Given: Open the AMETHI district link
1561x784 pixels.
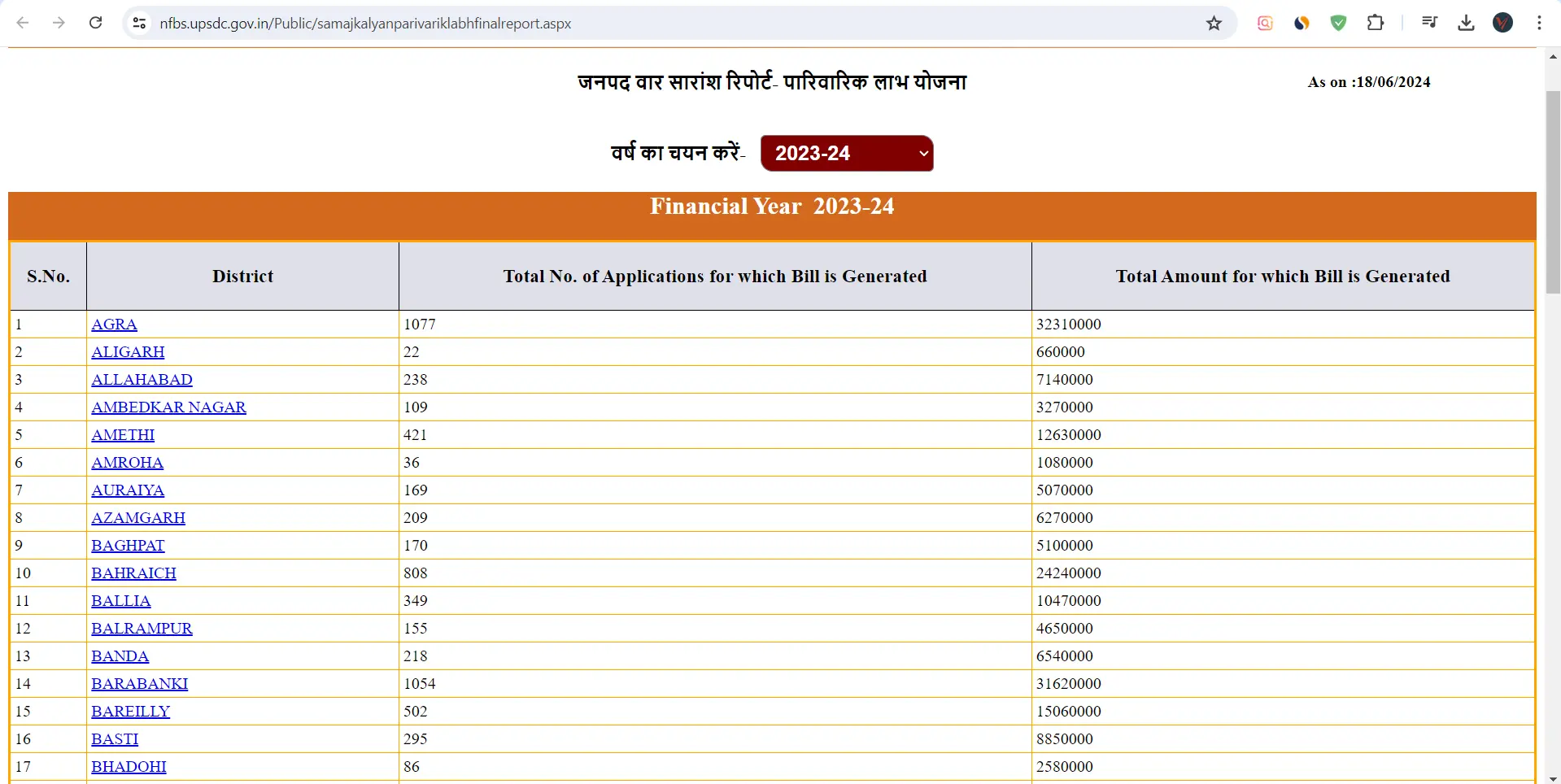Looking at the screenshot, I should (123, 434).
